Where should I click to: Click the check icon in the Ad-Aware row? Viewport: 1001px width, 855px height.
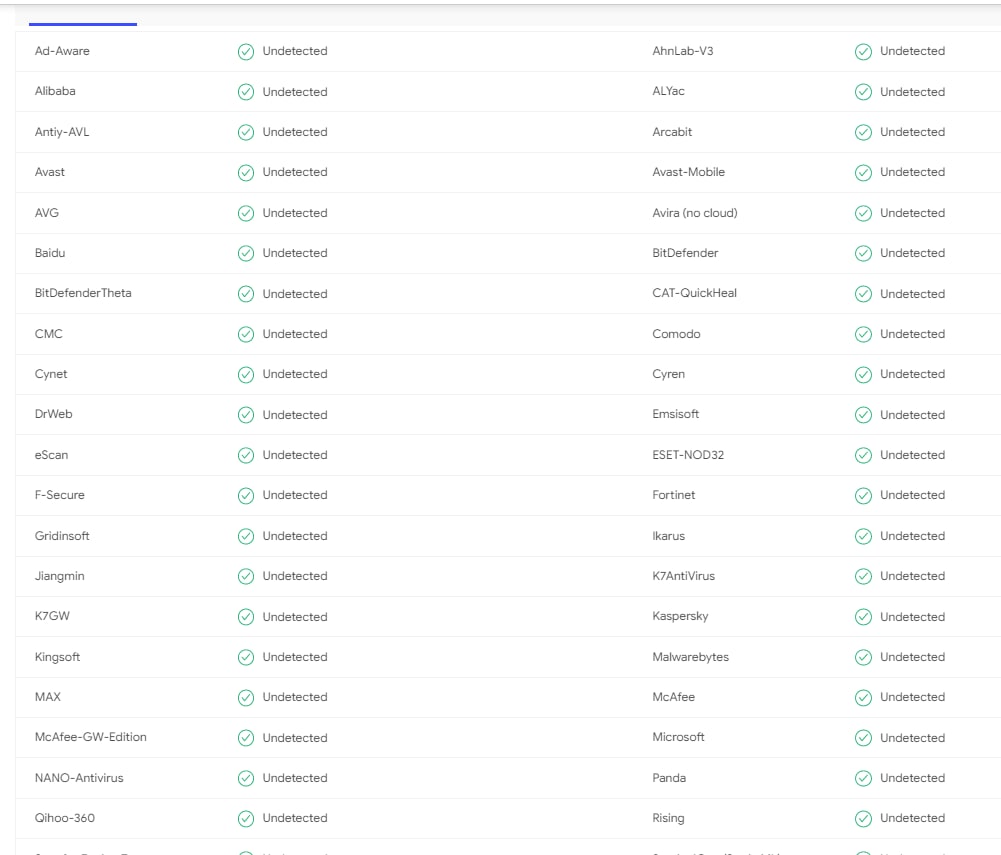(x=246, y=52)
